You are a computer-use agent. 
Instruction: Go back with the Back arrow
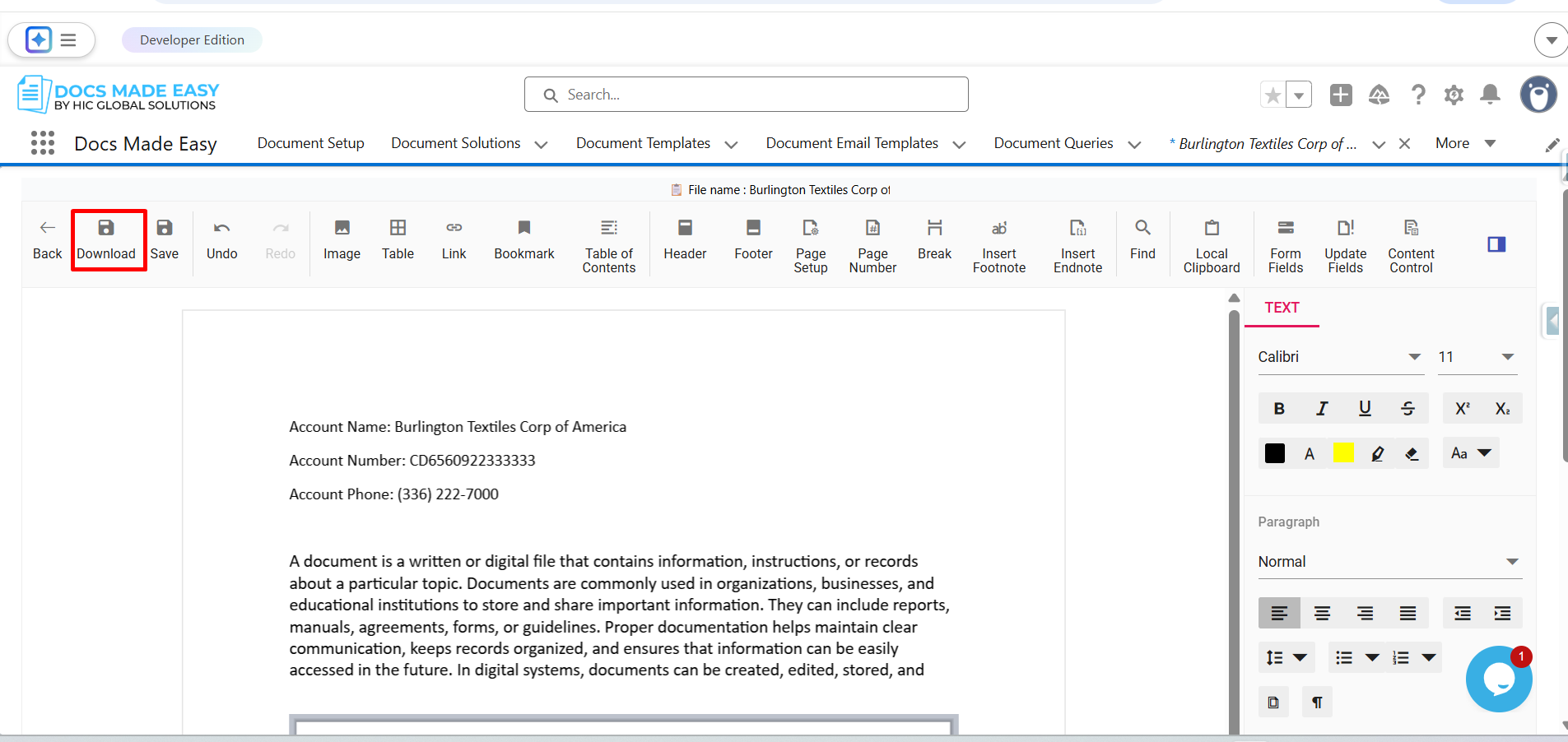[48, 239]
